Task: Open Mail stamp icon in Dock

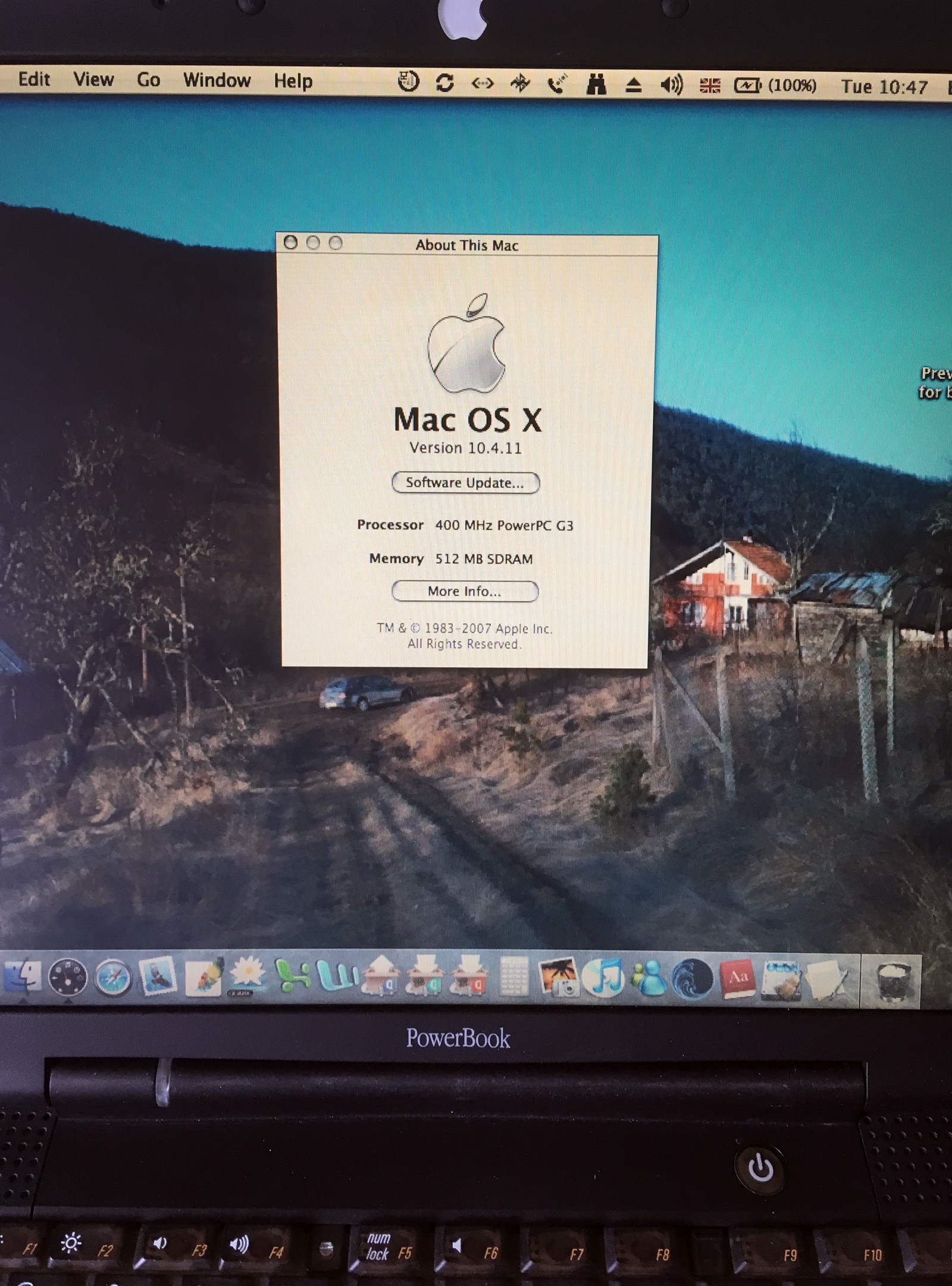Action: 158,978
